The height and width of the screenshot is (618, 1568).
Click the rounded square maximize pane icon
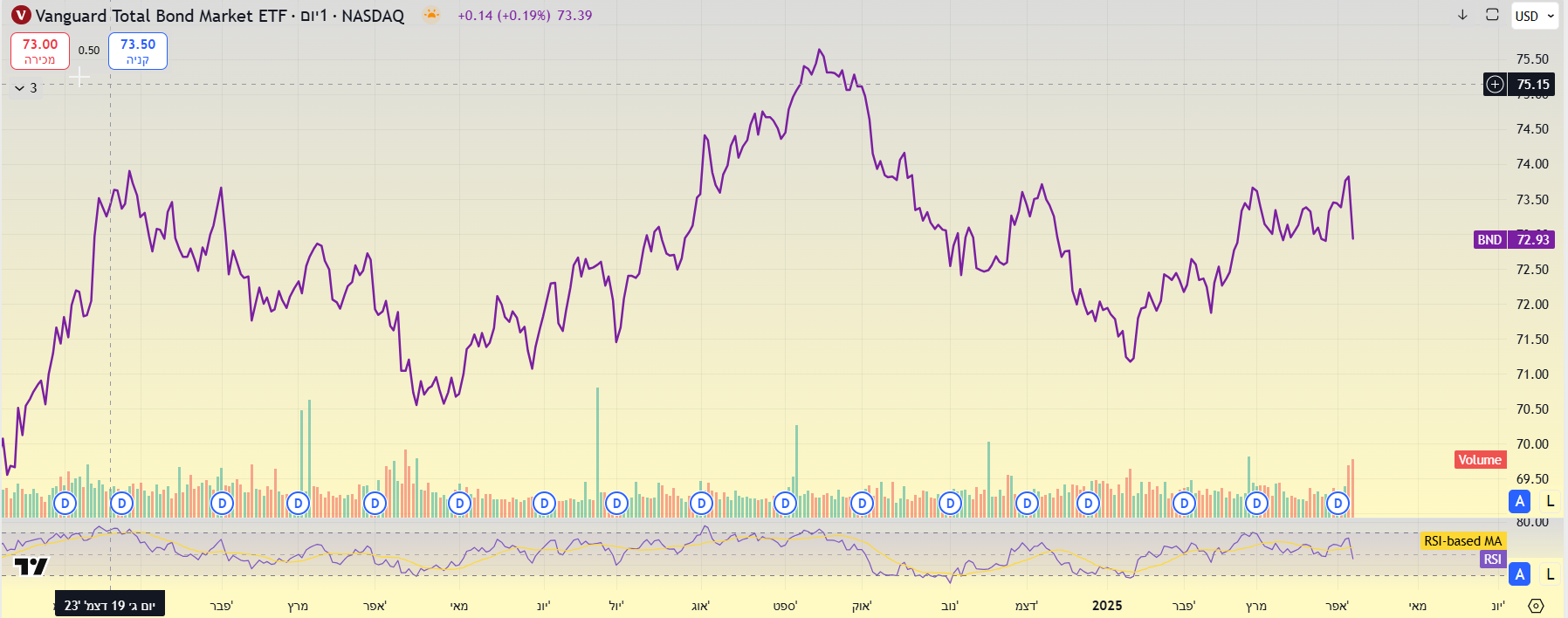point(1492,15)
